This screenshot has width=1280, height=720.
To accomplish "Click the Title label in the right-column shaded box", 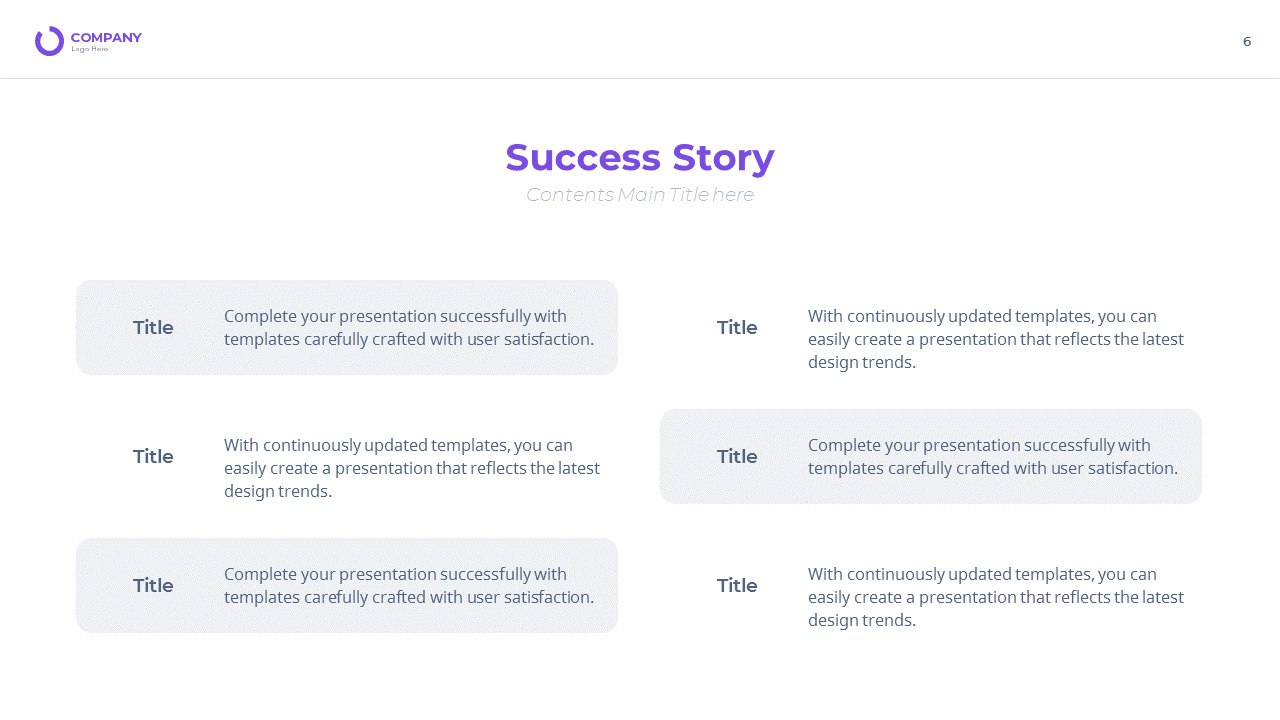I will pyautogui.click(x=737, y=456).
